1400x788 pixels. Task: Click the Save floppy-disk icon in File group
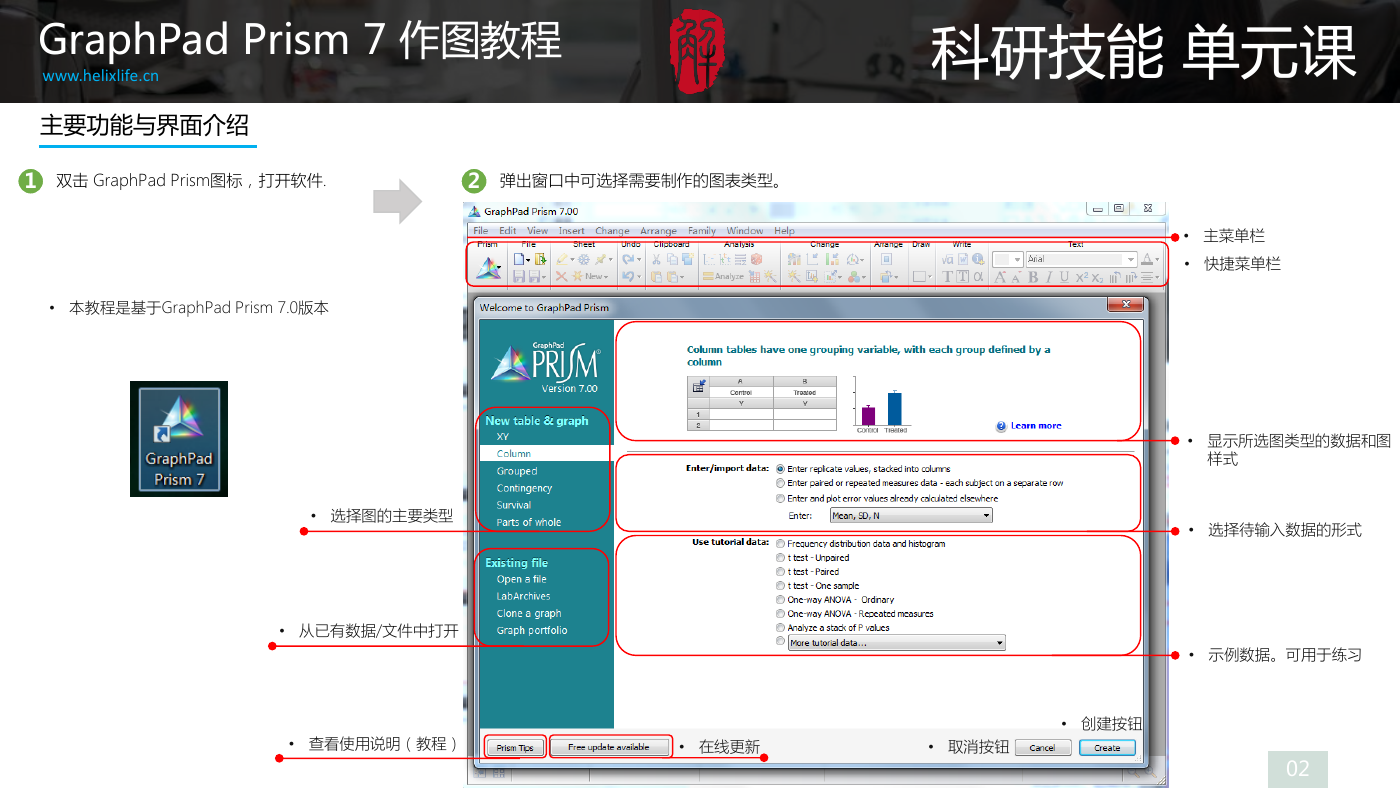tap(518, 277)
